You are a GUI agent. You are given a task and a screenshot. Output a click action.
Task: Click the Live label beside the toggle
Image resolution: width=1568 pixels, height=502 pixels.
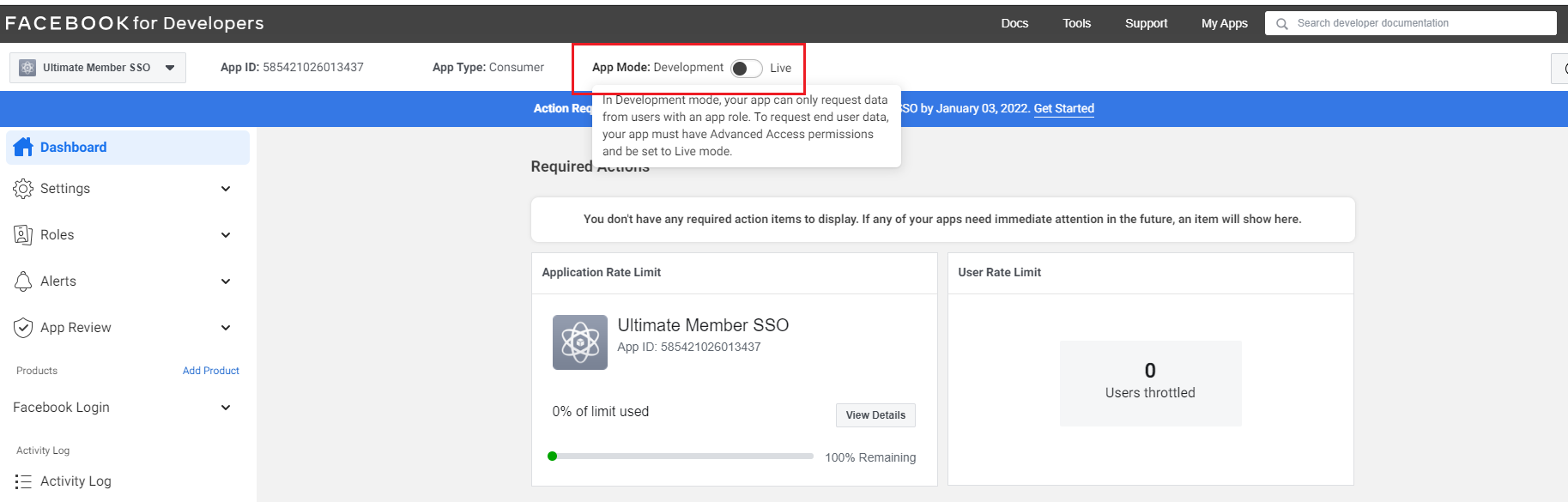click(x=780, y=68)
